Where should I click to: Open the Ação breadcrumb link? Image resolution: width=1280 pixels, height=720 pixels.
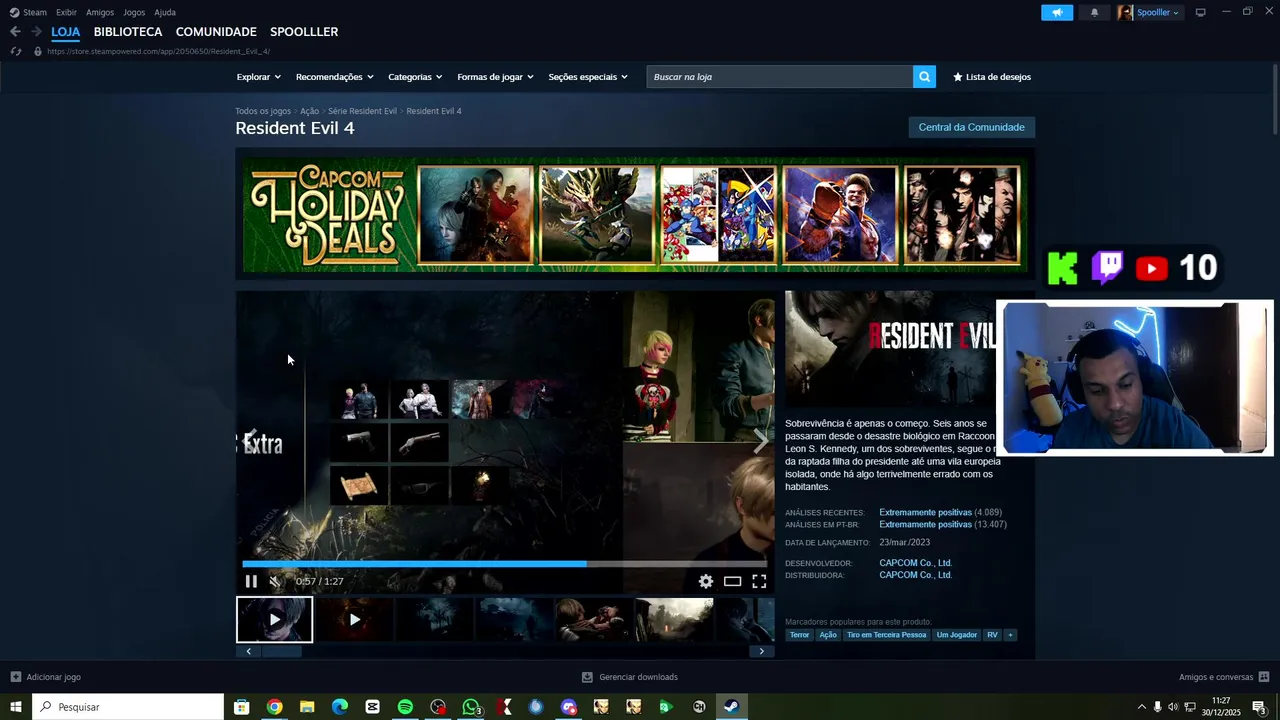(309, 111)
